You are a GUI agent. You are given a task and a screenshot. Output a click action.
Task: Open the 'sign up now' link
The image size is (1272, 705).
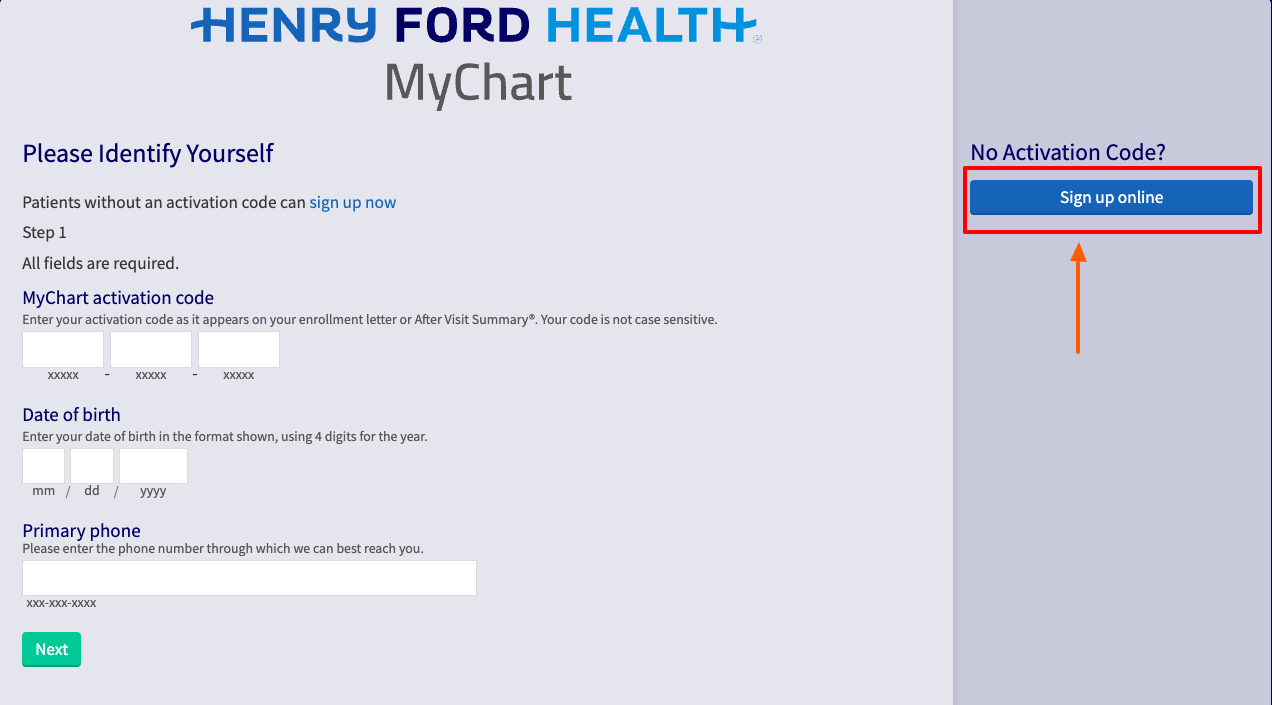tap(352, 202)
